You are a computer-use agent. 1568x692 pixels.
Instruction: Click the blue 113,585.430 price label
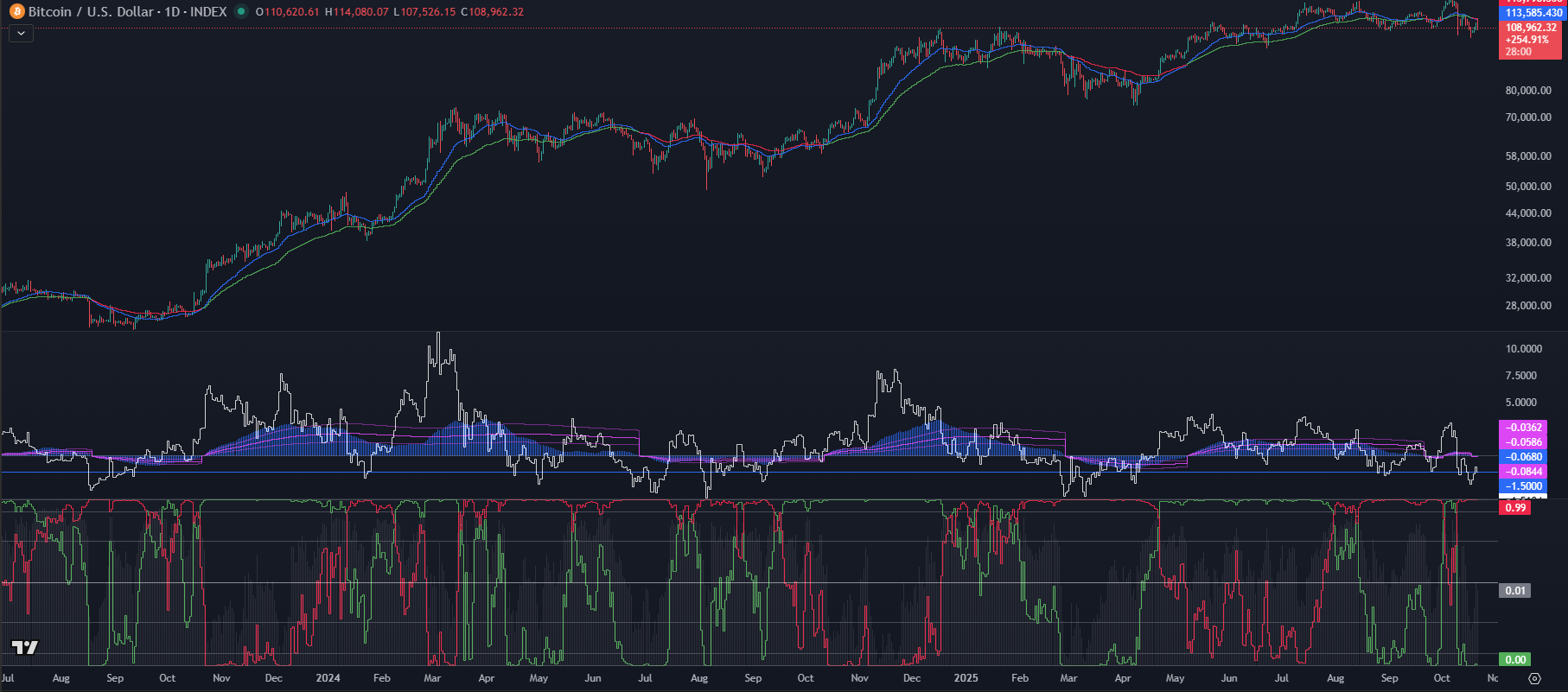(1533, 13)
